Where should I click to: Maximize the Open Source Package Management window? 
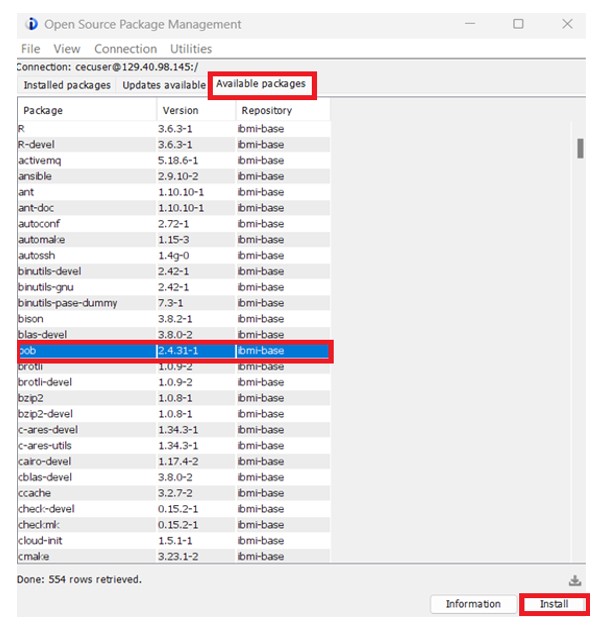tap(518, 24)
